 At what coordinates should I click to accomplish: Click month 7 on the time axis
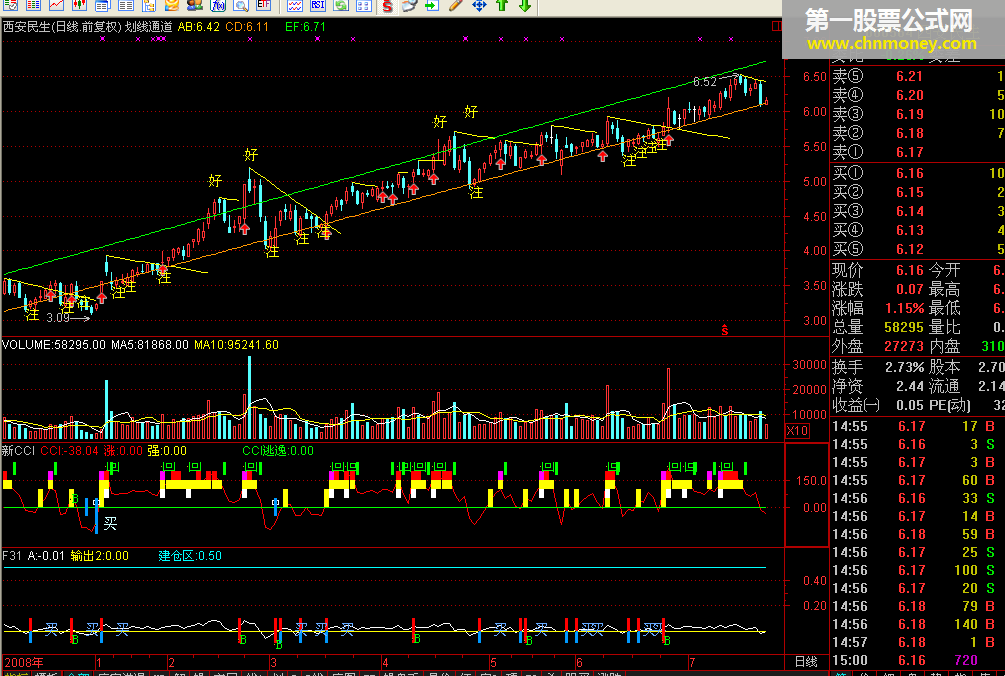[692, 662]
